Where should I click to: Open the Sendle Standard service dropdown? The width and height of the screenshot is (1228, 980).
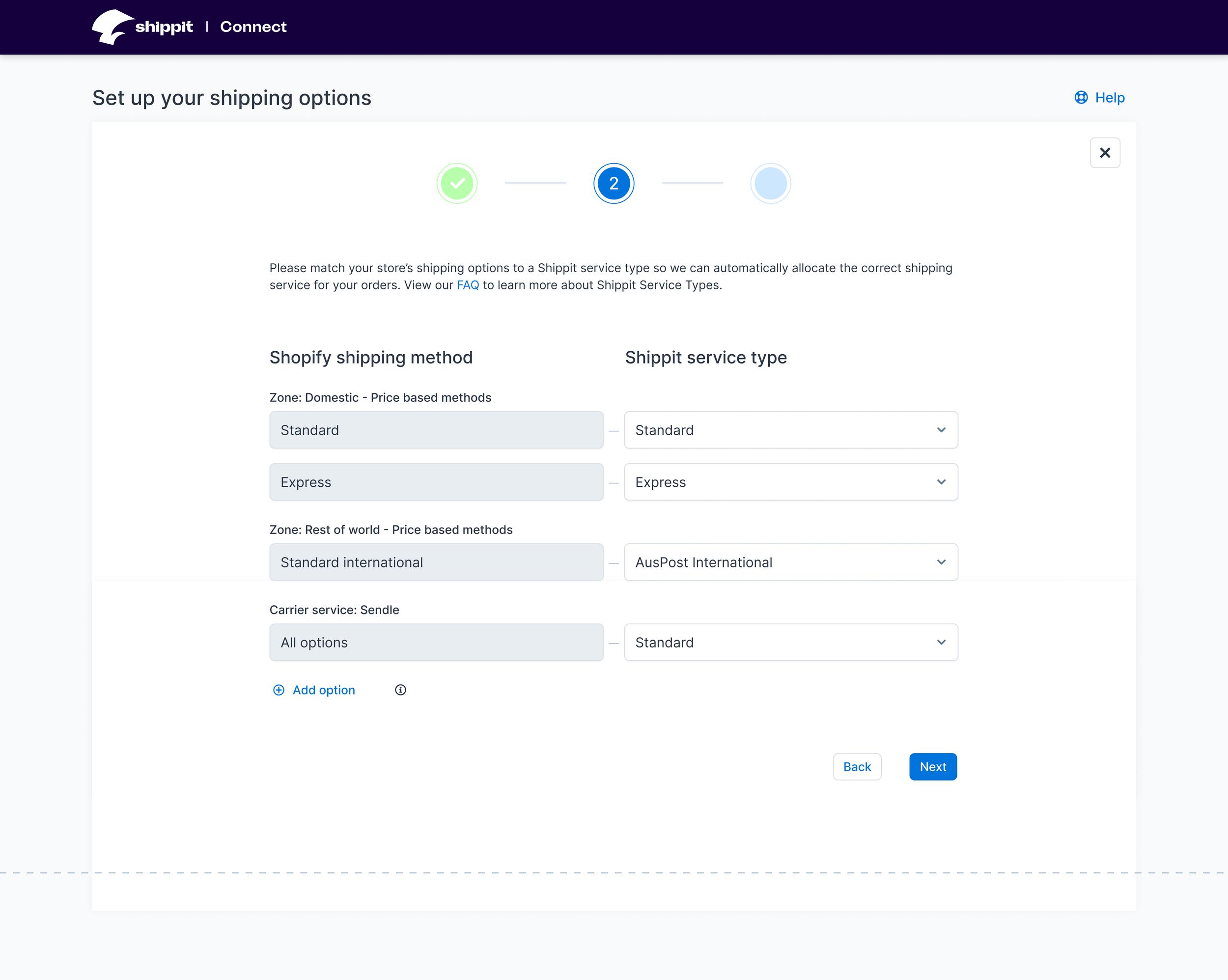point(790,643)
